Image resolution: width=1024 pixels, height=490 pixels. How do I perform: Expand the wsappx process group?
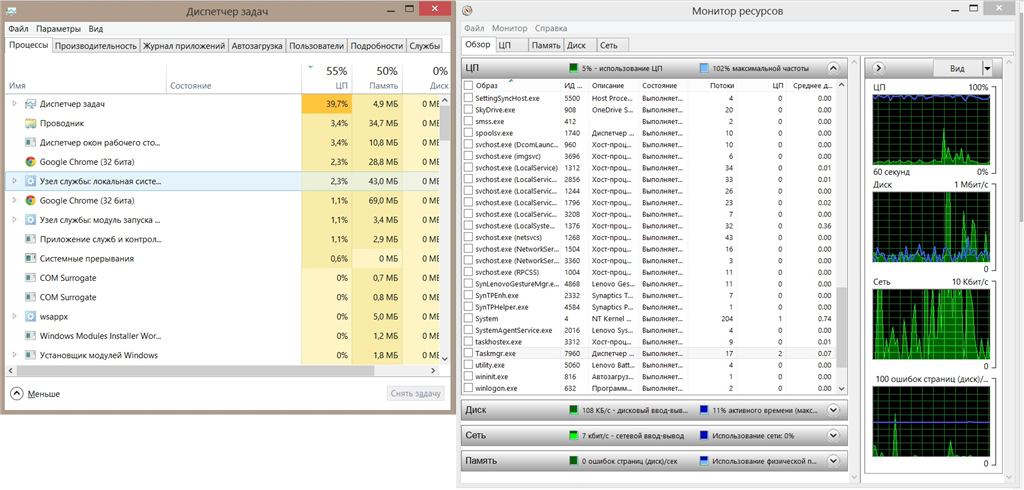click(x=14, y=316)
